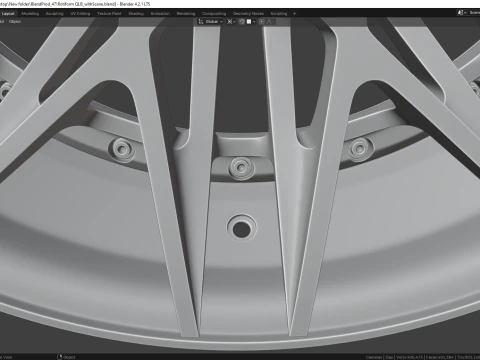Open the Sculpting workspace tab
This screenshot has width=480, height=360.
tap(54, 14)
